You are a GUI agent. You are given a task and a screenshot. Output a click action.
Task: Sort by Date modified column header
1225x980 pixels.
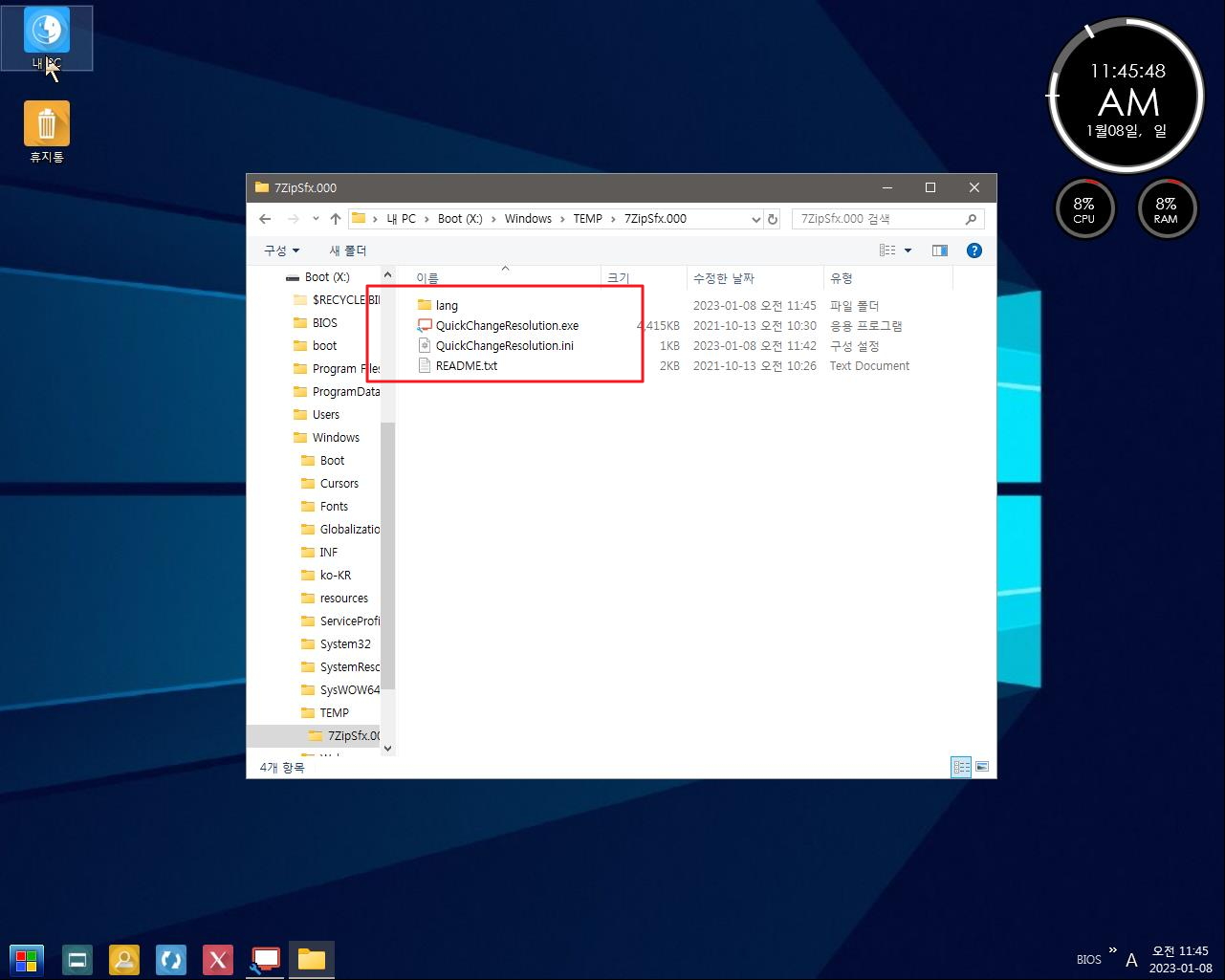click(755, 278)
